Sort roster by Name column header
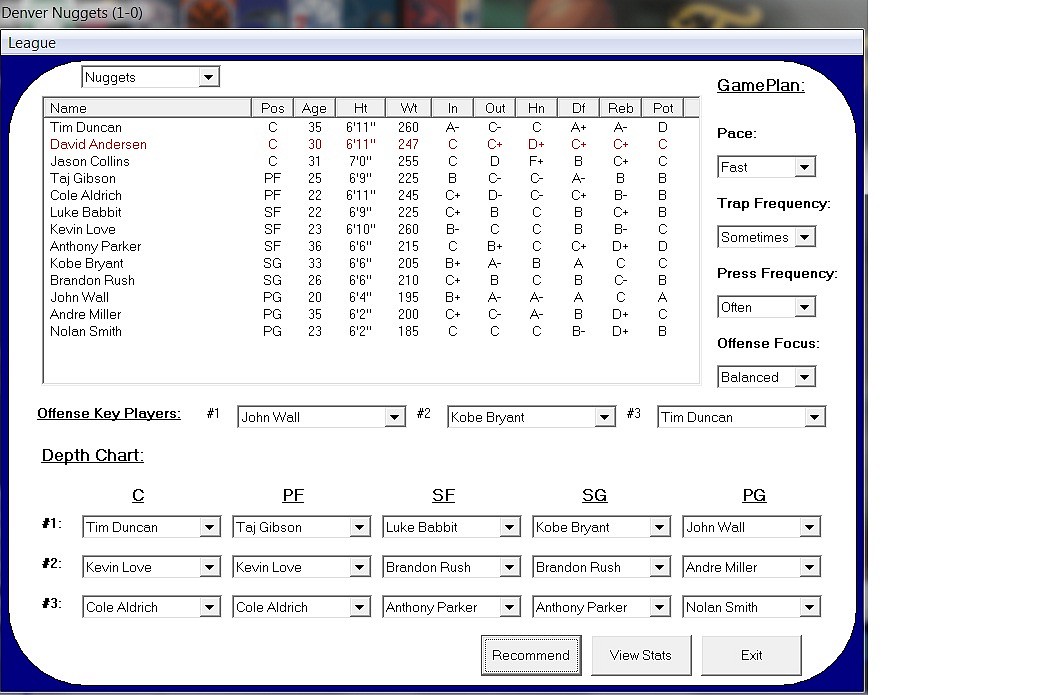This screenshot has height=695, width=1060. [148, 108]
